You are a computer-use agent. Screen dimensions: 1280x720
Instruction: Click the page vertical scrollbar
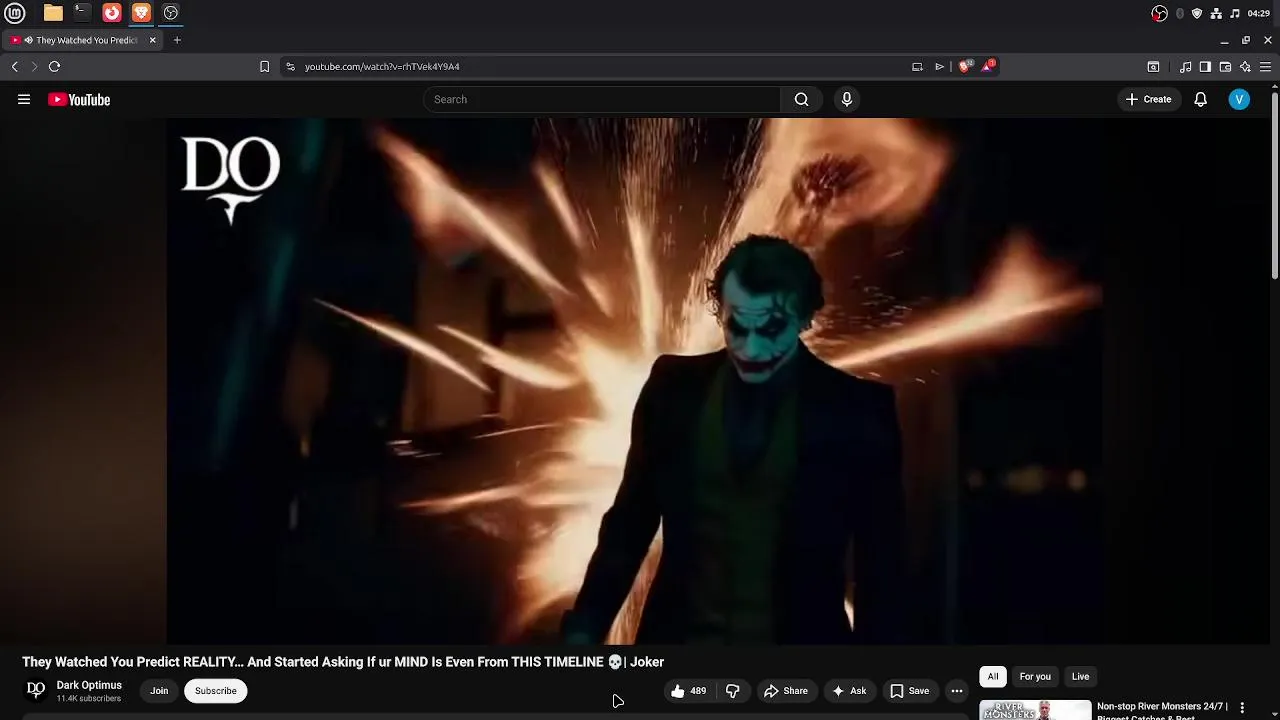tap(1275, 185)
